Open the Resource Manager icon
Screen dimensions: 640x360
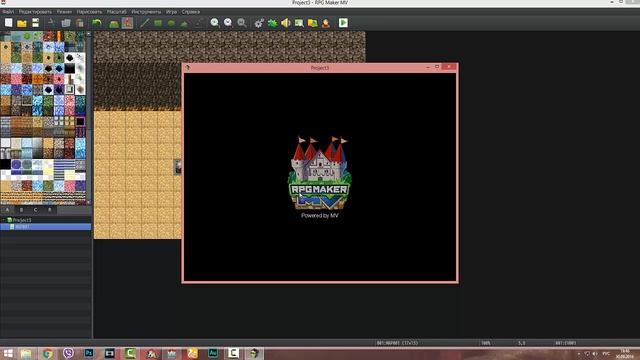pos(313,23)
